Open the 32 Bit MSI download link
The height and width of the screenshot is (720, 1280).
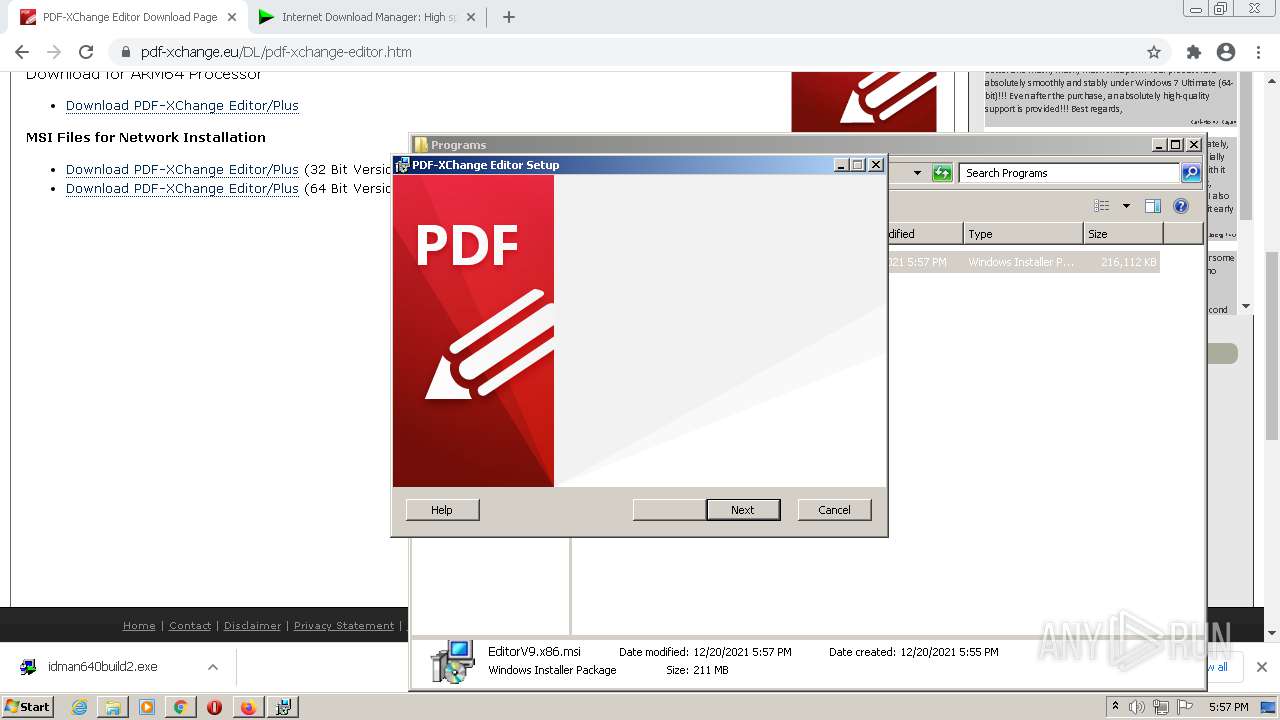tap(182, 169)
